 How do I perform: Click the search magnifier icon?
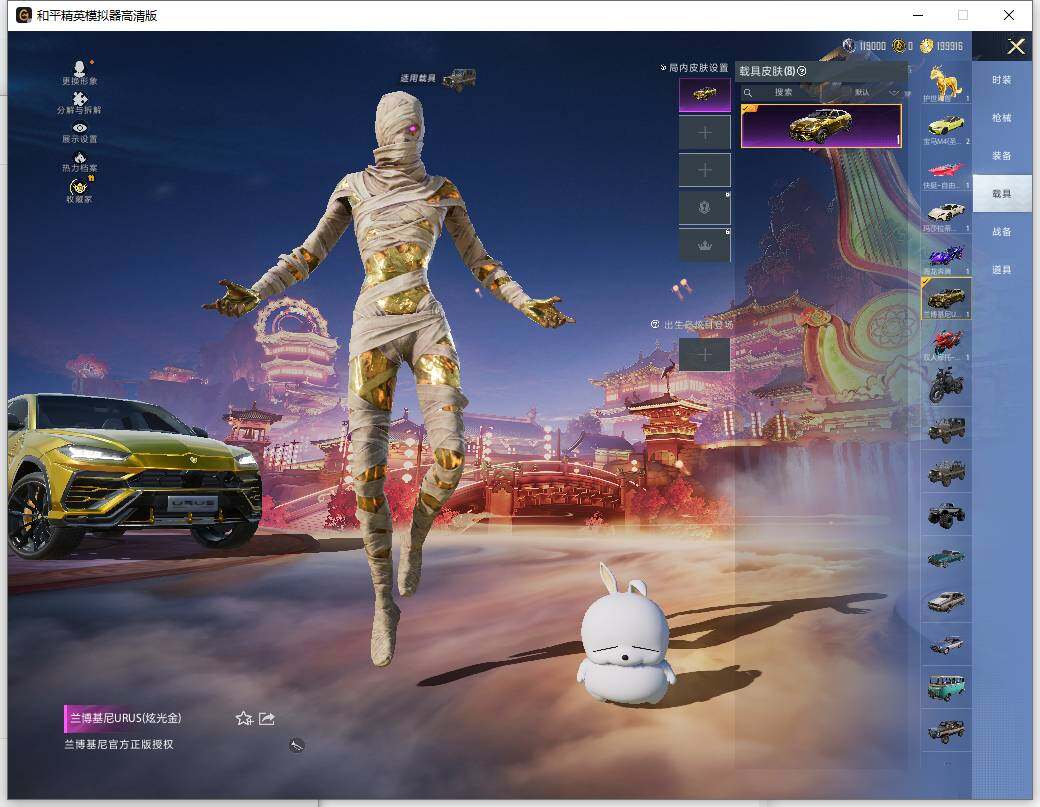(x=748, y=93)
